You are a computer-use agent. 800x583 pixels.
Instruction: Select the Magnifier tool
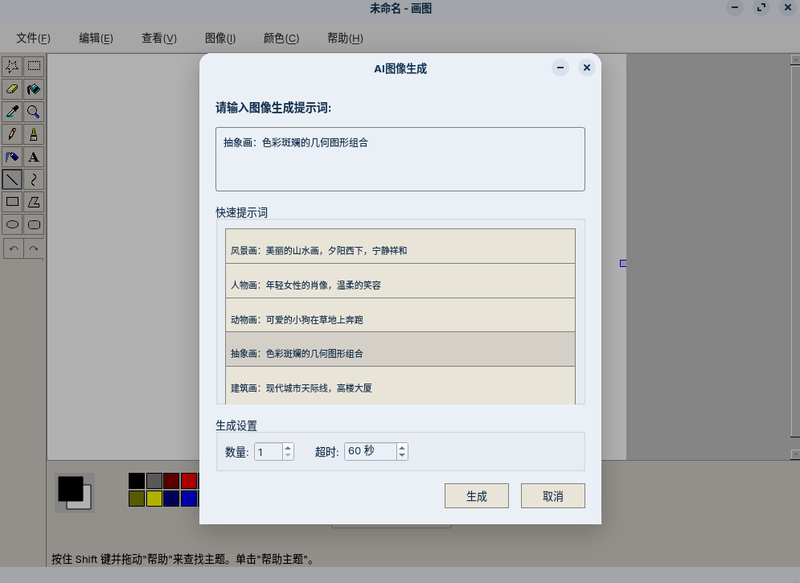[34, 112]
